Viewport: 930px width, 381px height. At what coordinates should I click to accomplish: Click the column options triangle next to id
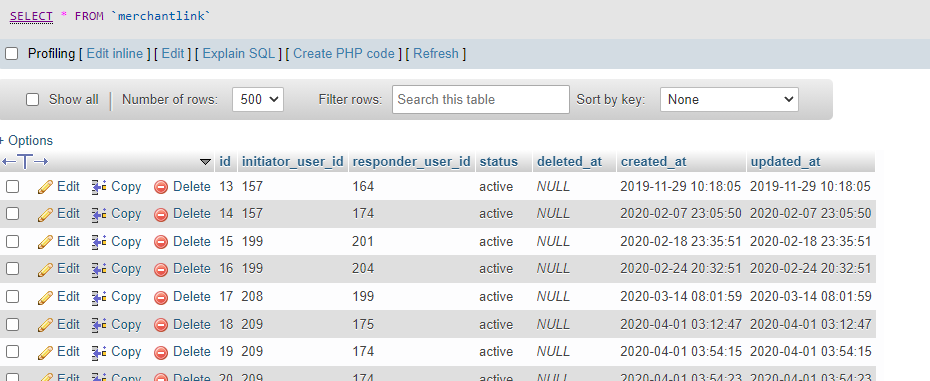pos(205,161)
